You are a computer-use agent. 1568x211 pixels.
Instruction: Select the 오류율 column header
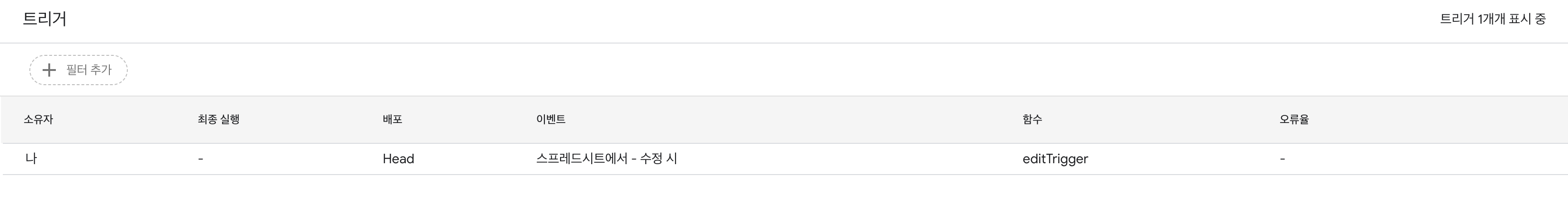point(1293,119)
